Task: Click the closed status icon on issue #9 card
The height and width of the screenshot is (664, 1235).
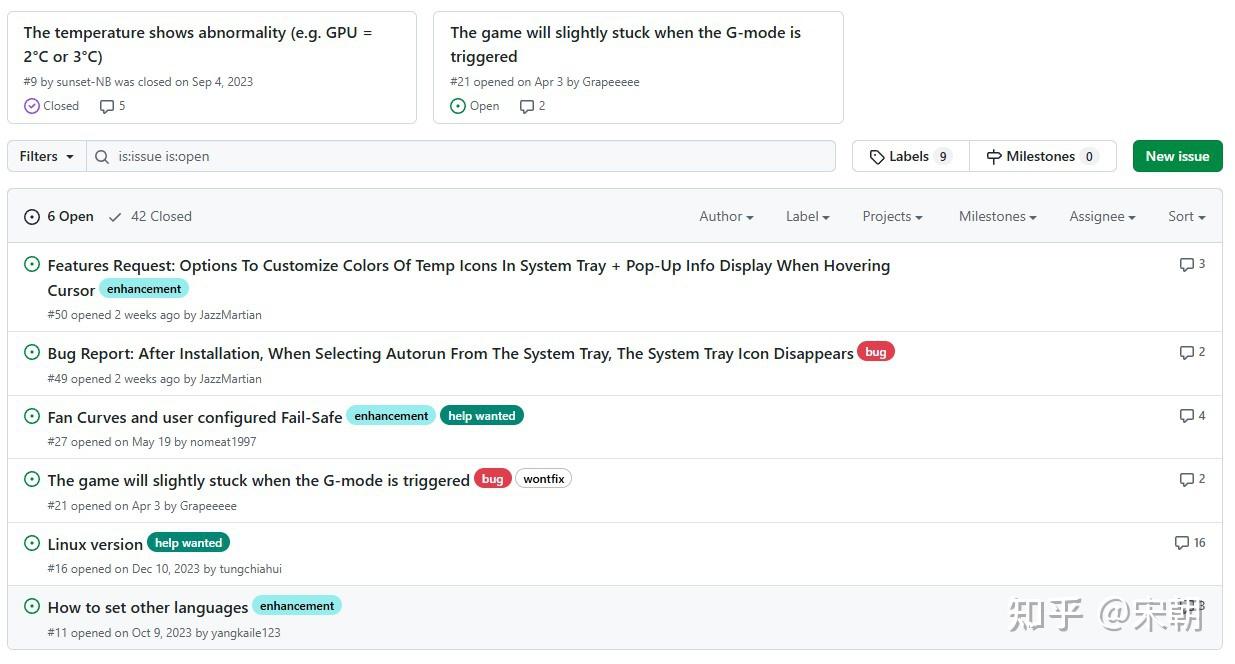Action: pos(32,106)
